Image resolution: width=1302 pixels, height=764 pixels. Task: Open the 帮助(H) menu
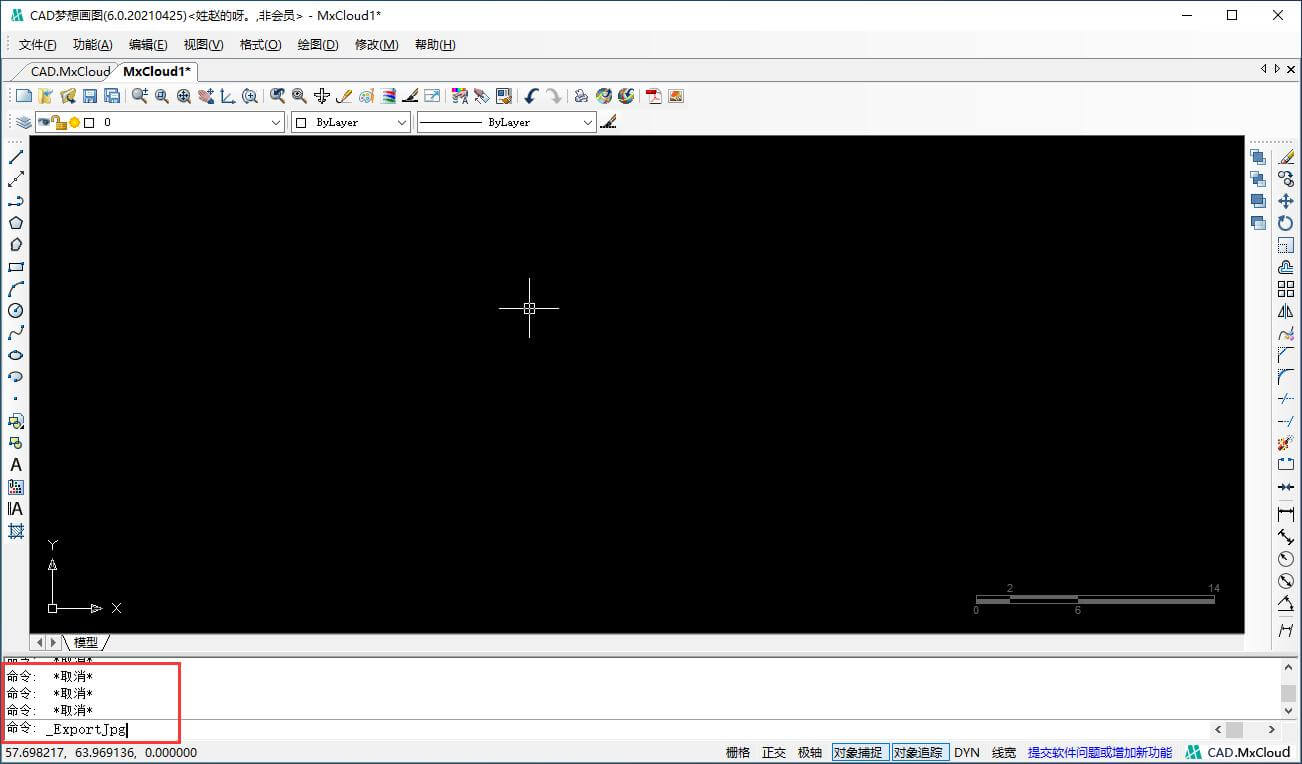pyautogui.click(x=434, y=45)
